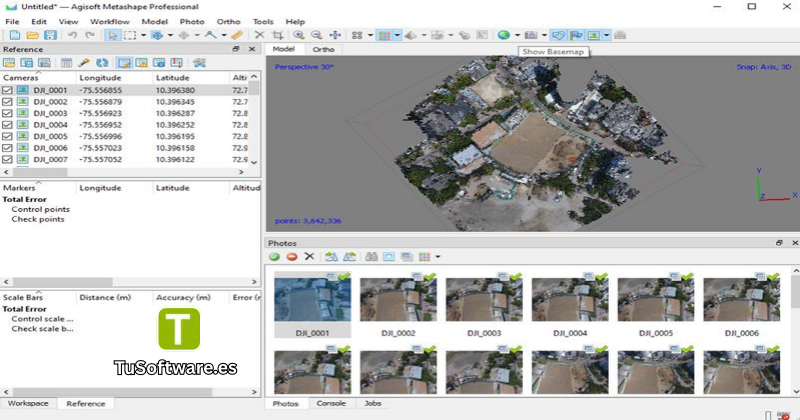Open the Show Cameras dropdown arrow

544,35
